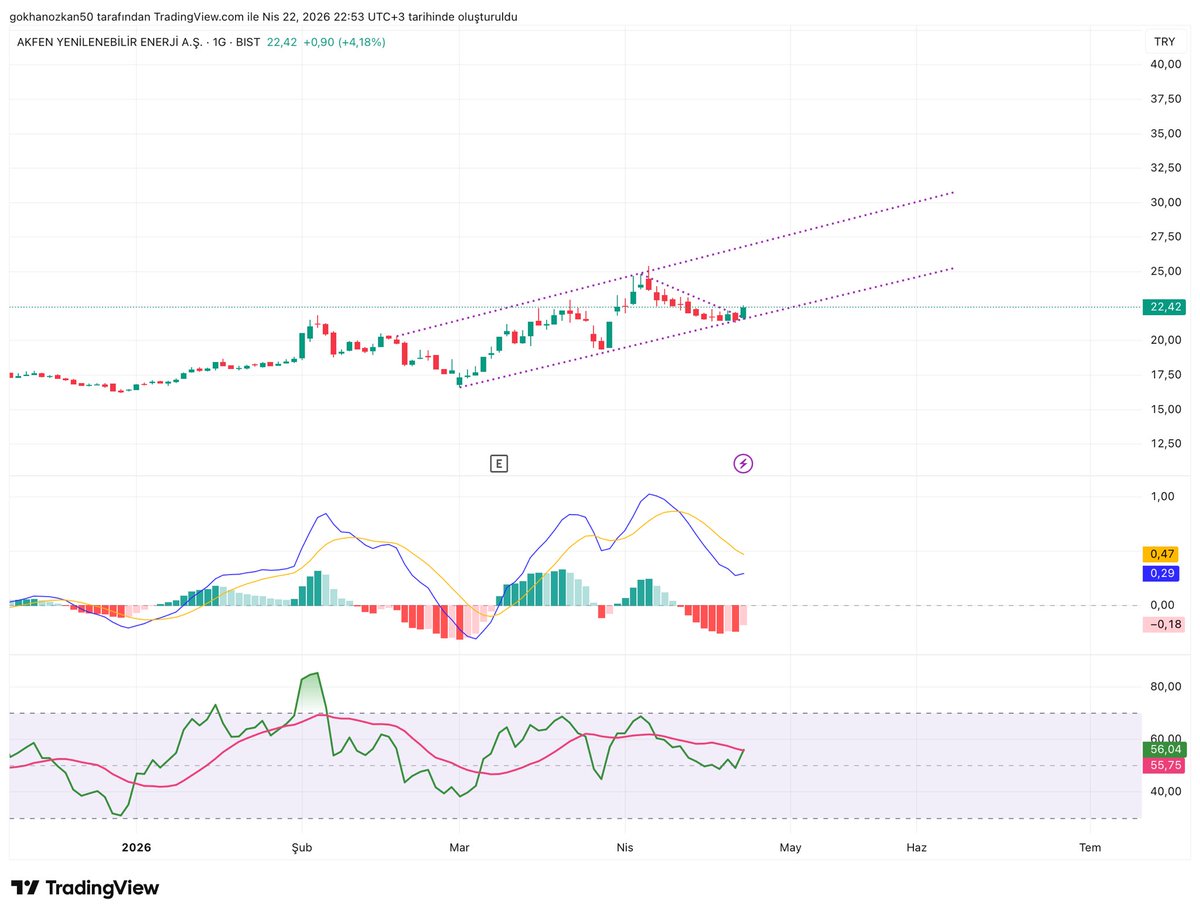Click the last green candlestick
1200x916 pixels.
click(743, 312)
